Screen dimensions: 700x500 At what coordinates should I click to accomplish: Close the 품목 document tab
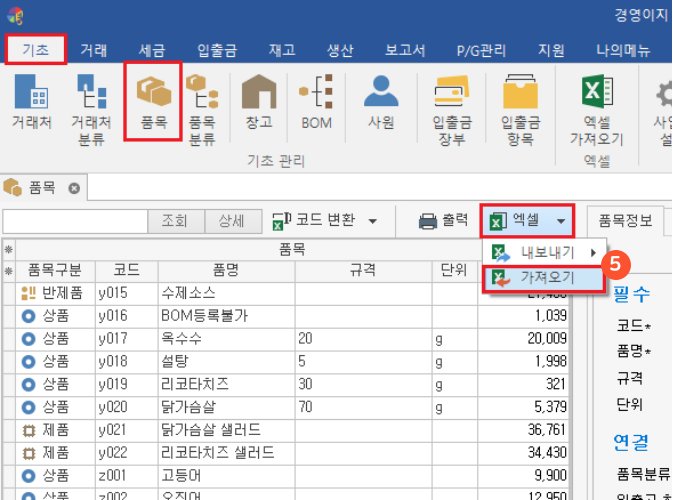(x=74, y=188)
